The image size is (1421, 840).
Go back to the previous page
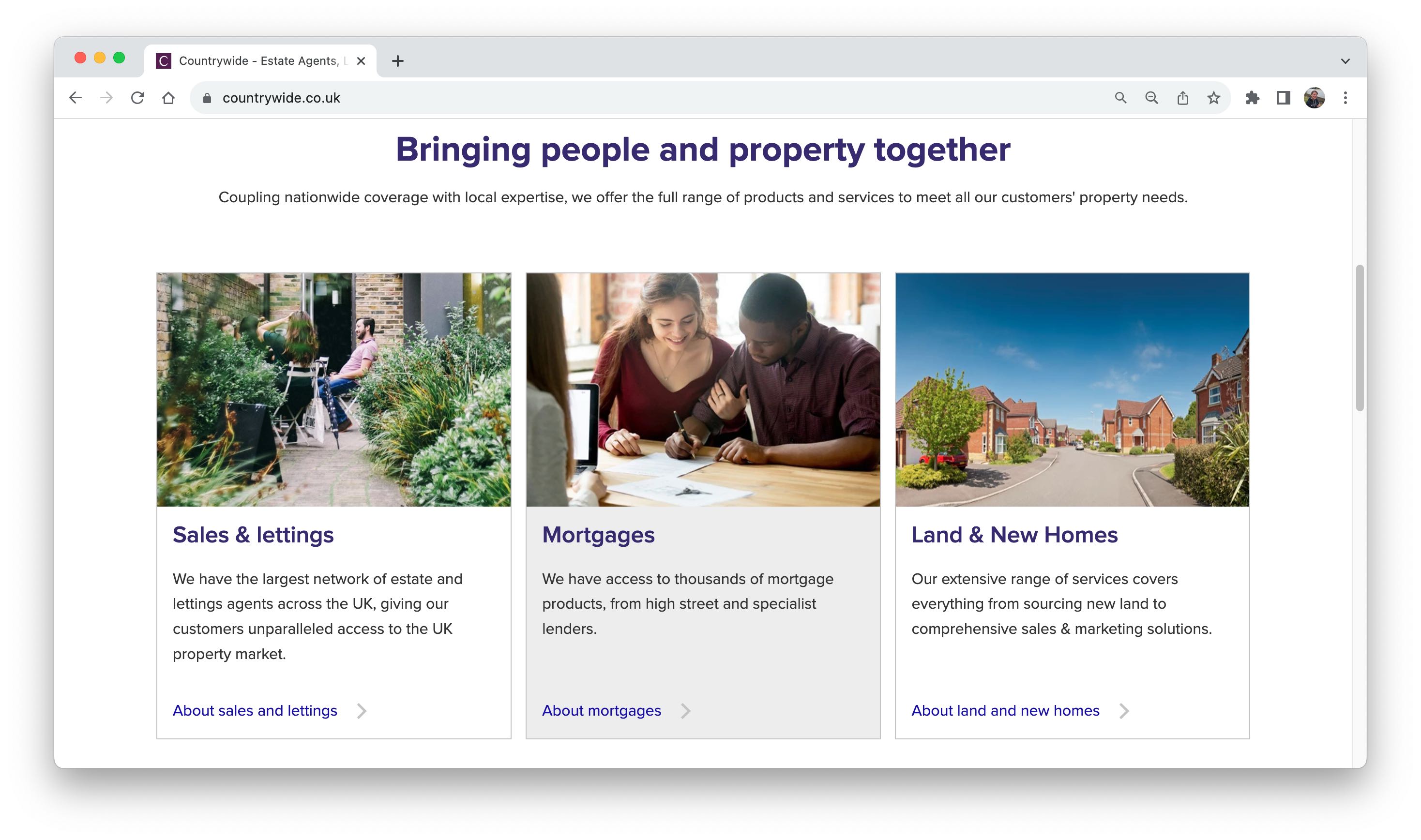point(76,98)
